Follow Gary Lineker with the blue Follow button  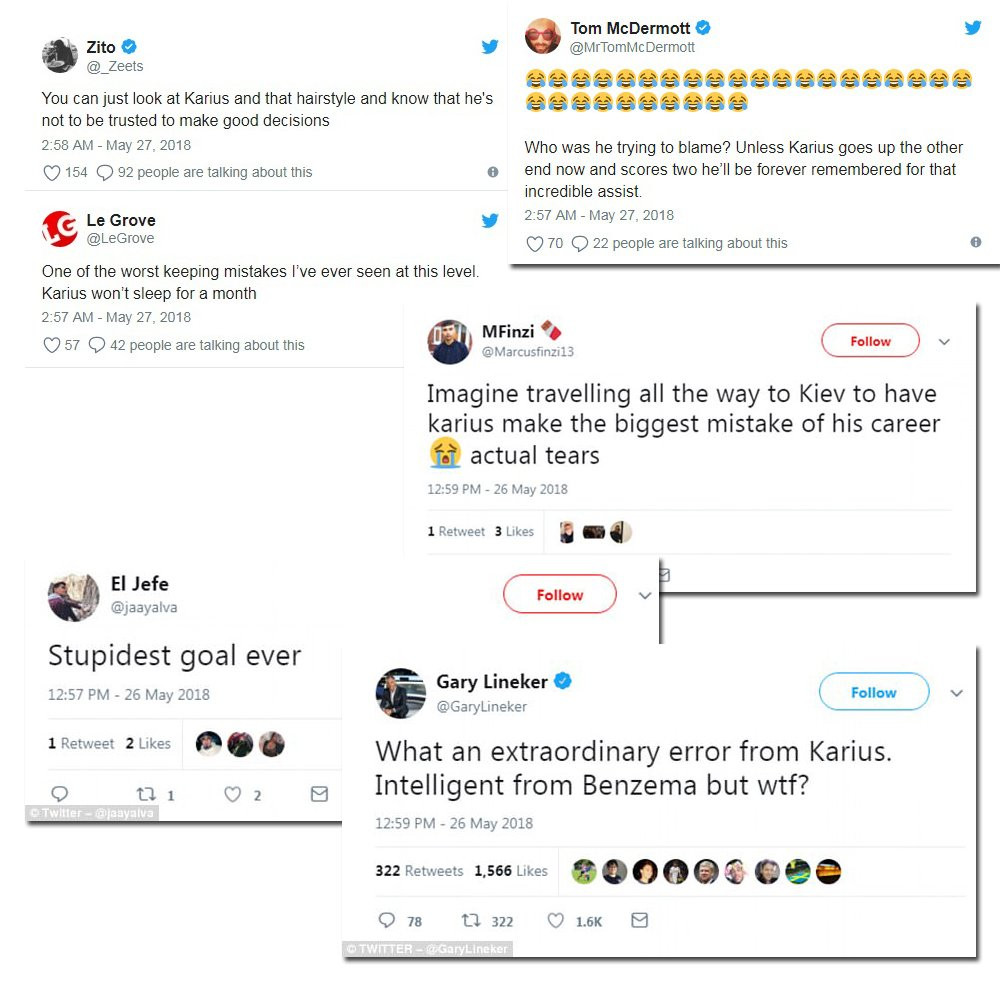(x=874, y=691)
